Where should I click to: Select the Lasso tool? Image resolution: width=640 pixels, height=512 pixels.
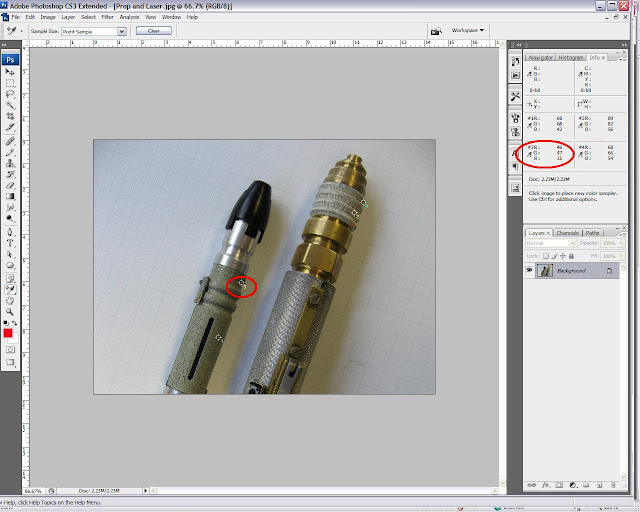pyautogui.click(x=10, y=94)
